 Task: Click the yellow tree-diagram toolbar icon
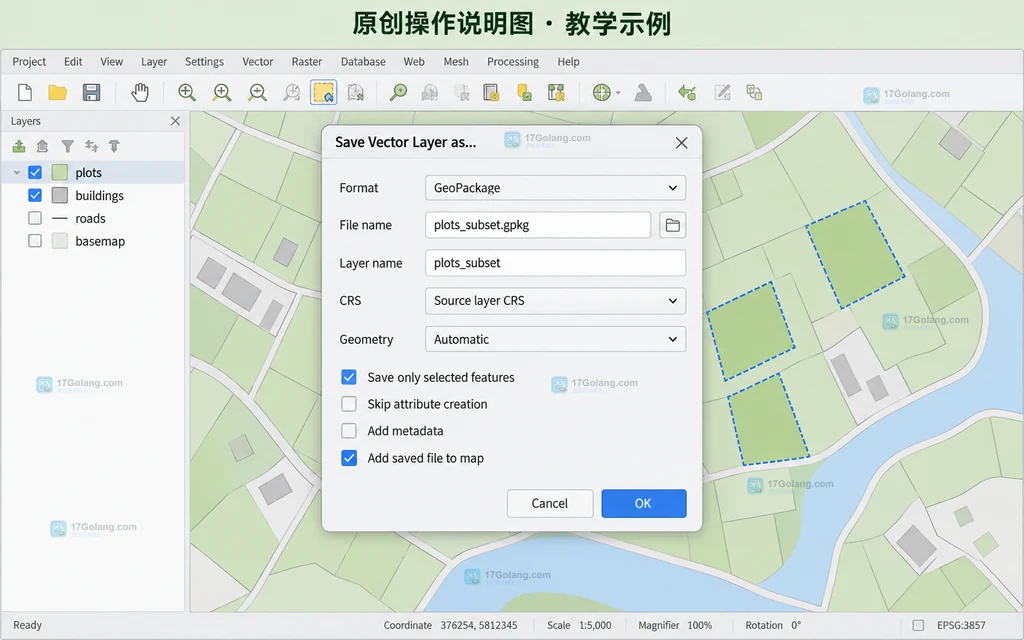tap(556, 93)
